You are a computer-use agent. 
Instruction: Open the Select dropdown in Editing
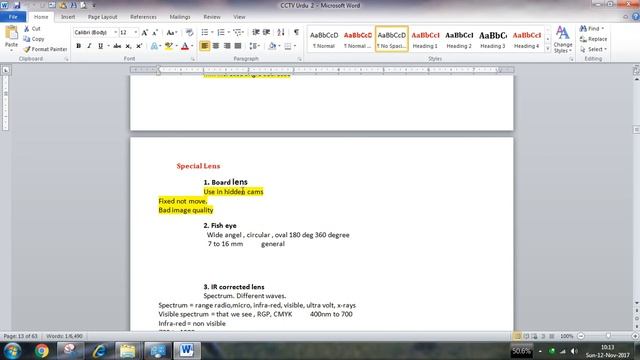coord(593,49)
